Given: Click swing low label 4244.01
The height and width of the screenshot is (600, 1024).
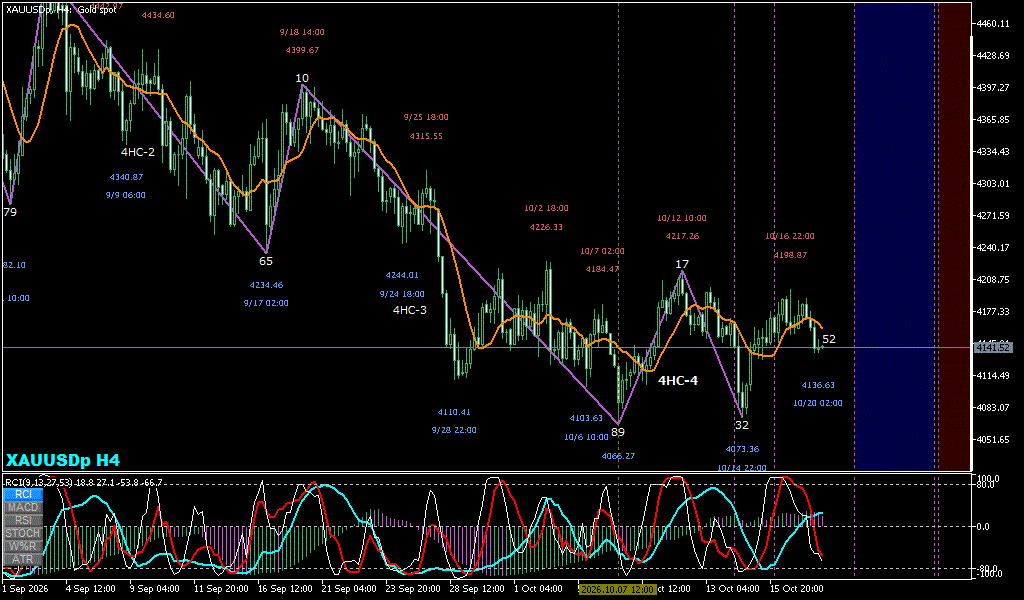Looking at the screenshot, I should (402, 276).
